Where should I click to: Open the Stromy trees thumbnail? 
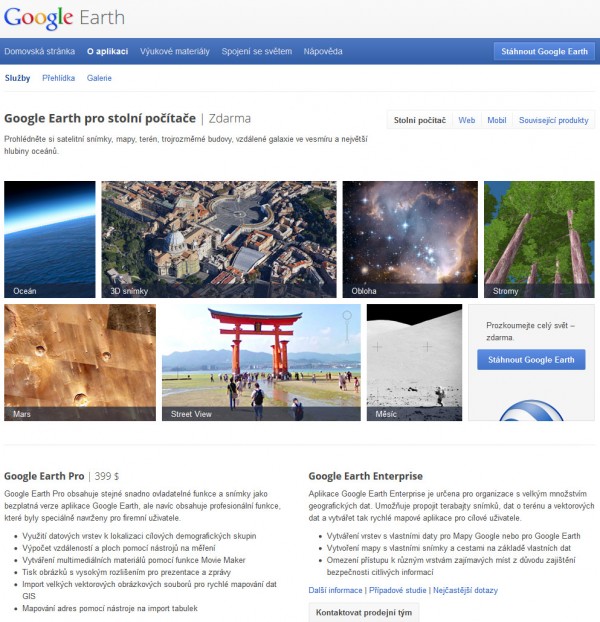click(539, 239)
